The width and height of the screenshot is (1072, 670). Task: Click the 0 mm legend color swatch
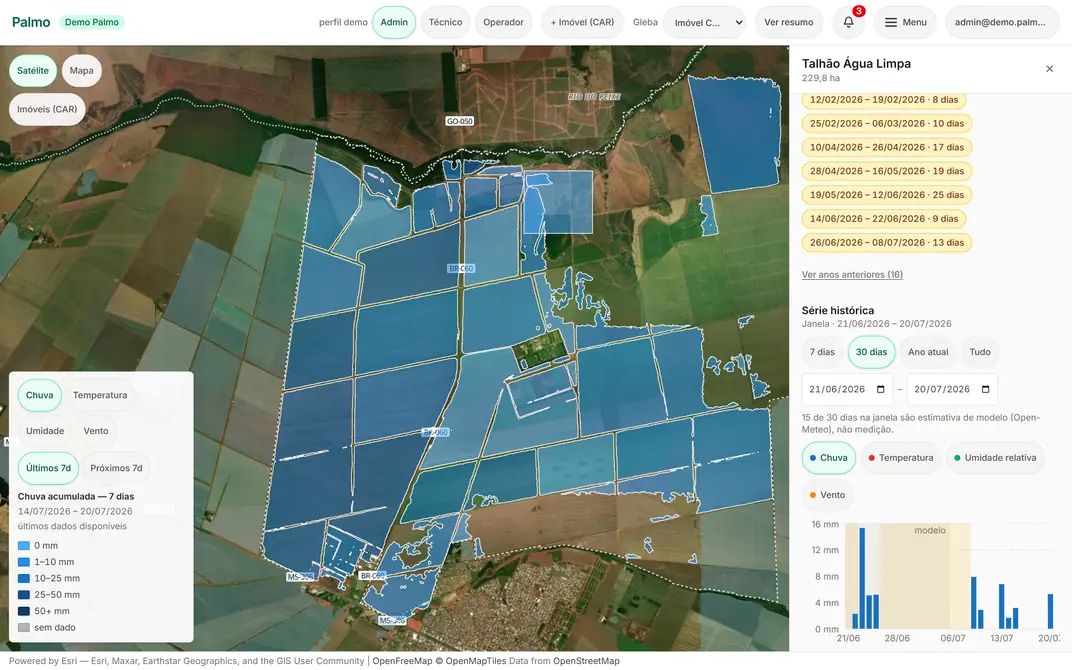tap(24, 546)
